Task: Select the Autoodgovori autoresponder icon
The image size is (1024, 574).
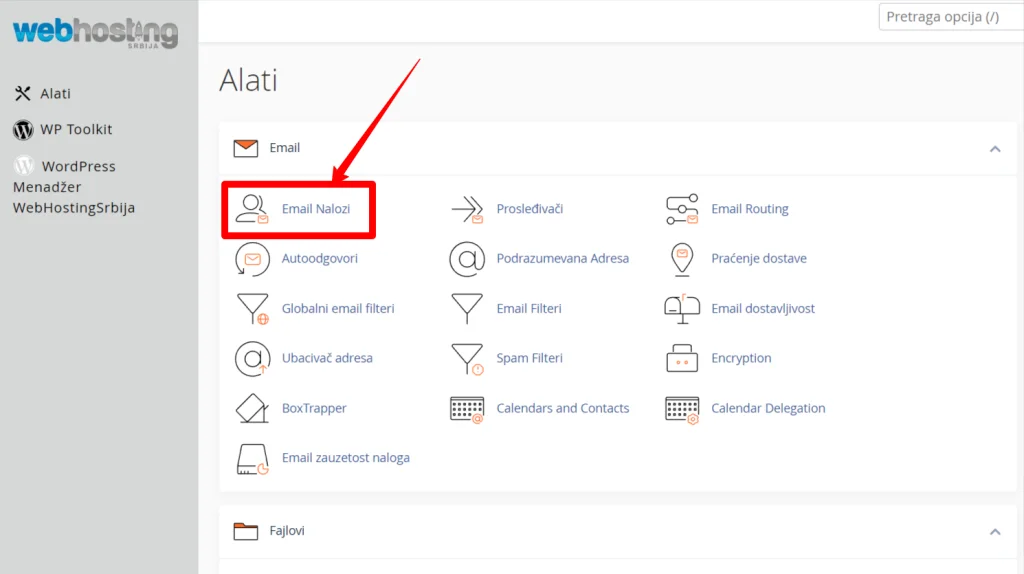Action: pyautogui.click(x=252, y=259)
